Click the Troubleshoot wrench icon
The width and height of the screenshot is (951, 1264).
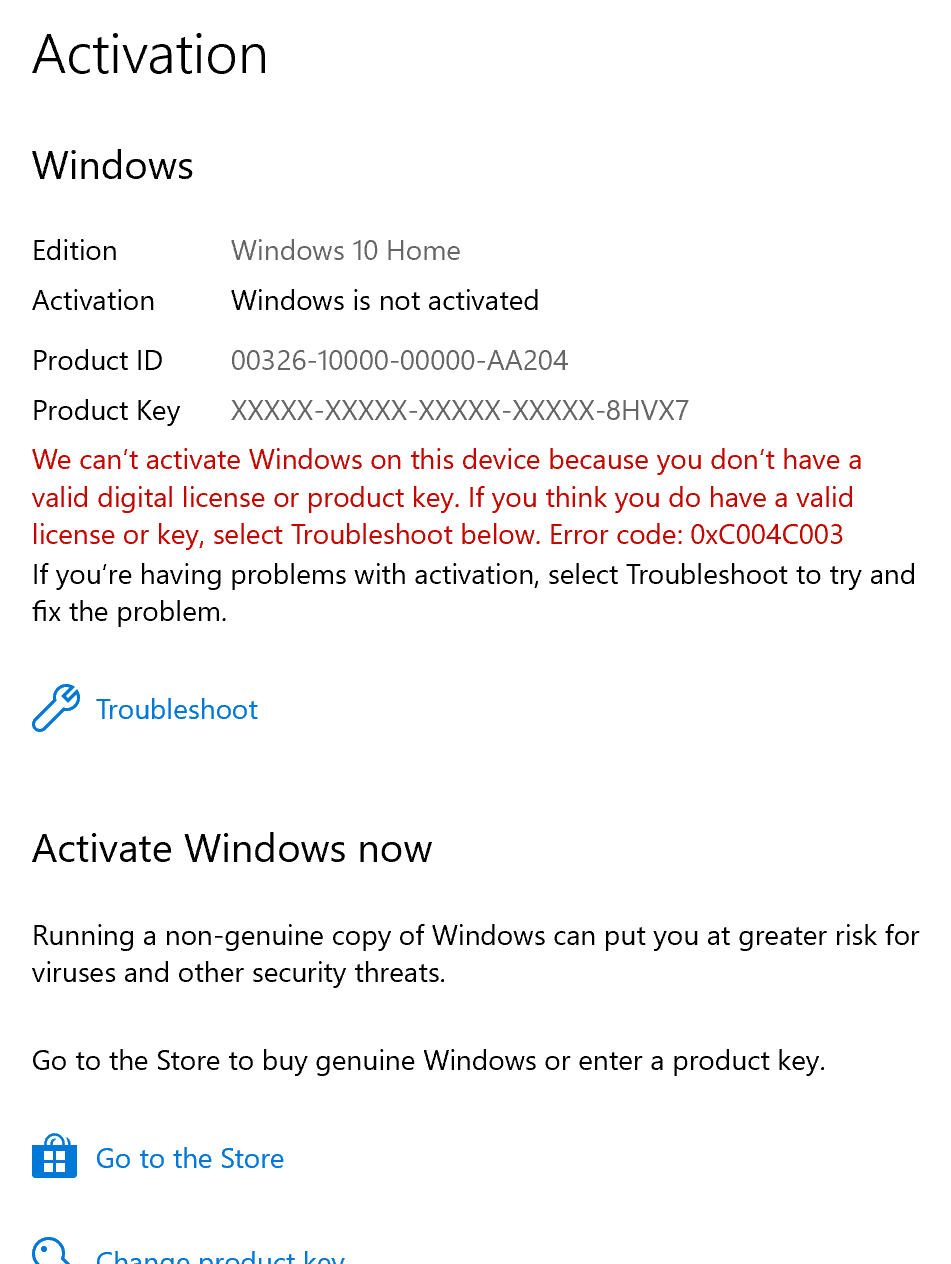56,709
